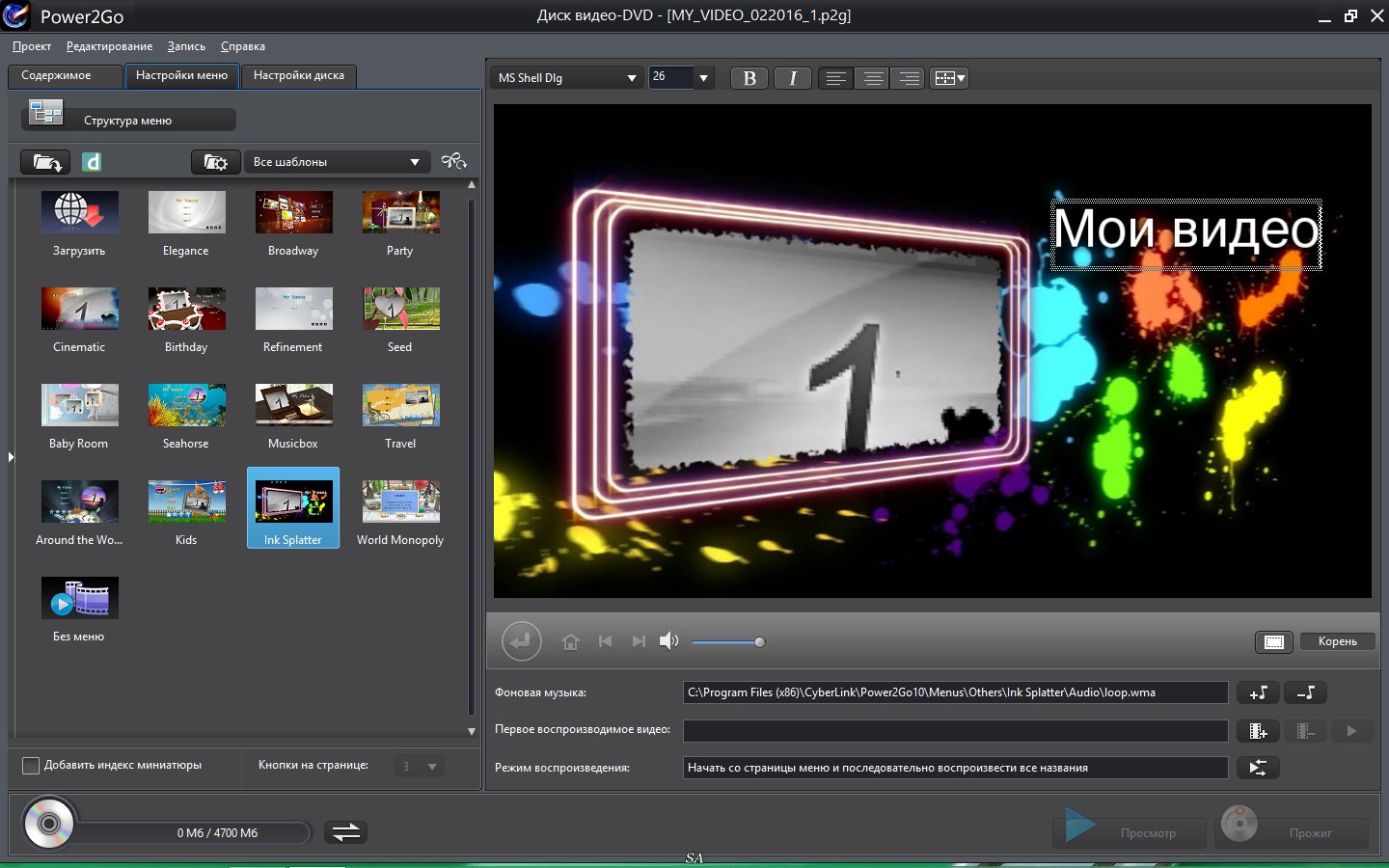Click the Bold formatting button
Screen dimensions: 1389x868
point(749,78)
